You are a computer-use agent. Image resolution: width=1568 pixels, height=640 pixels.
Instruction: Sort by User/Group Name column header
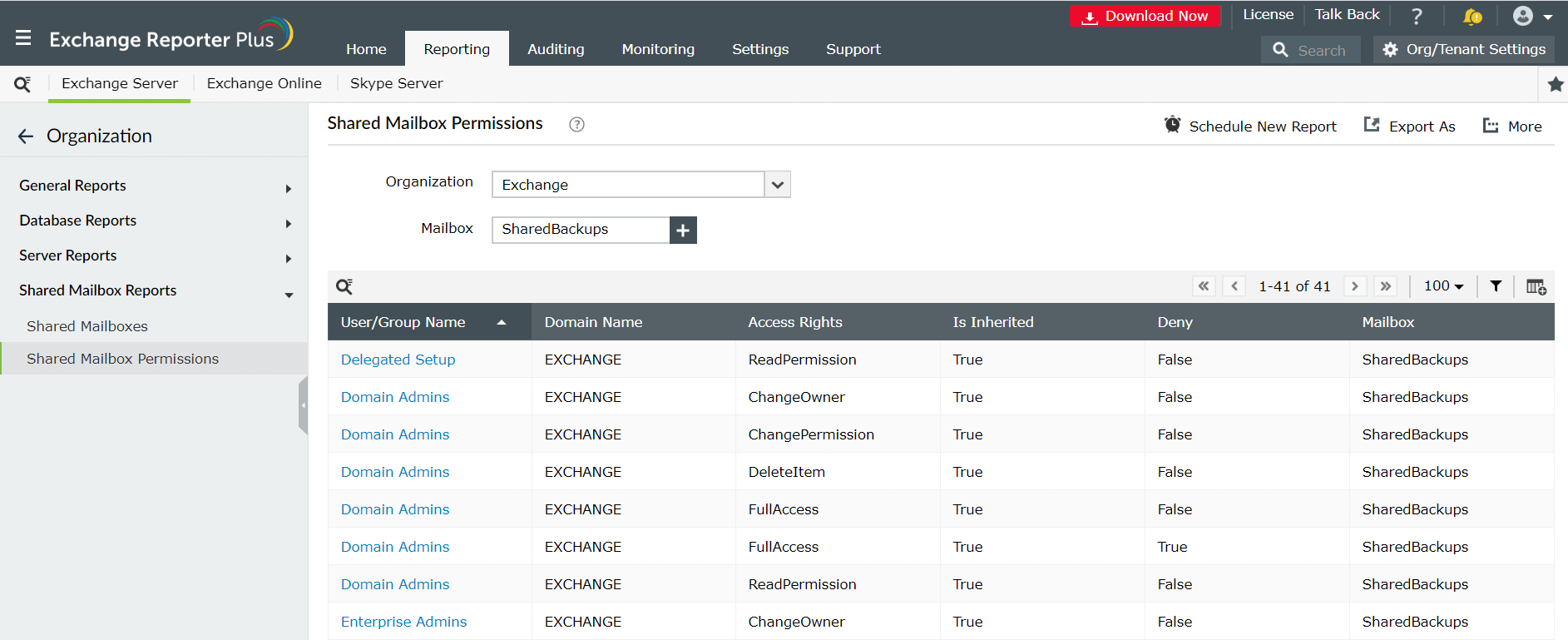point(403,322)
